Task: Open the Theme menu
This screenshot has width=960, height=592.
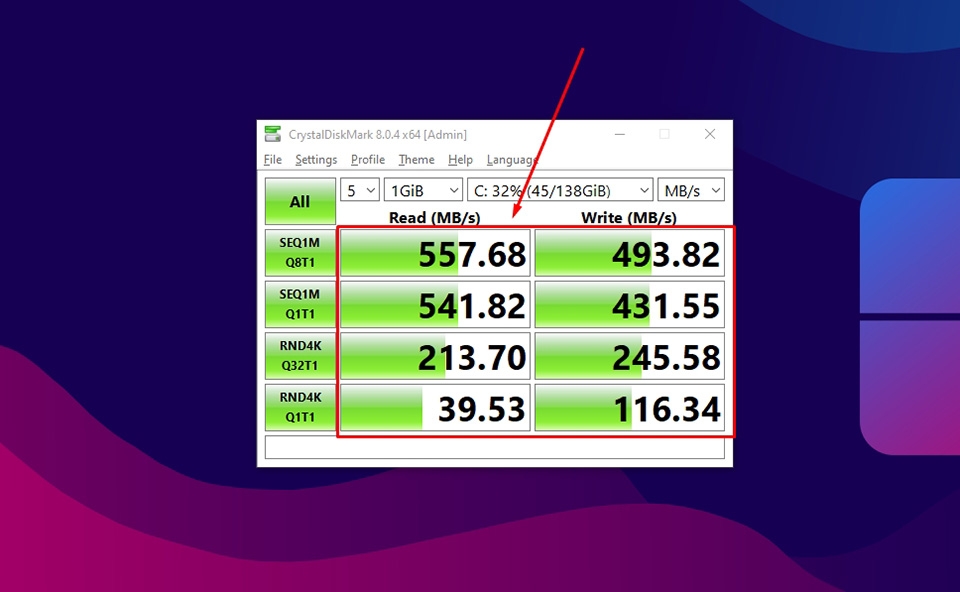Action: pyautogui.click(x=416, y=159)
